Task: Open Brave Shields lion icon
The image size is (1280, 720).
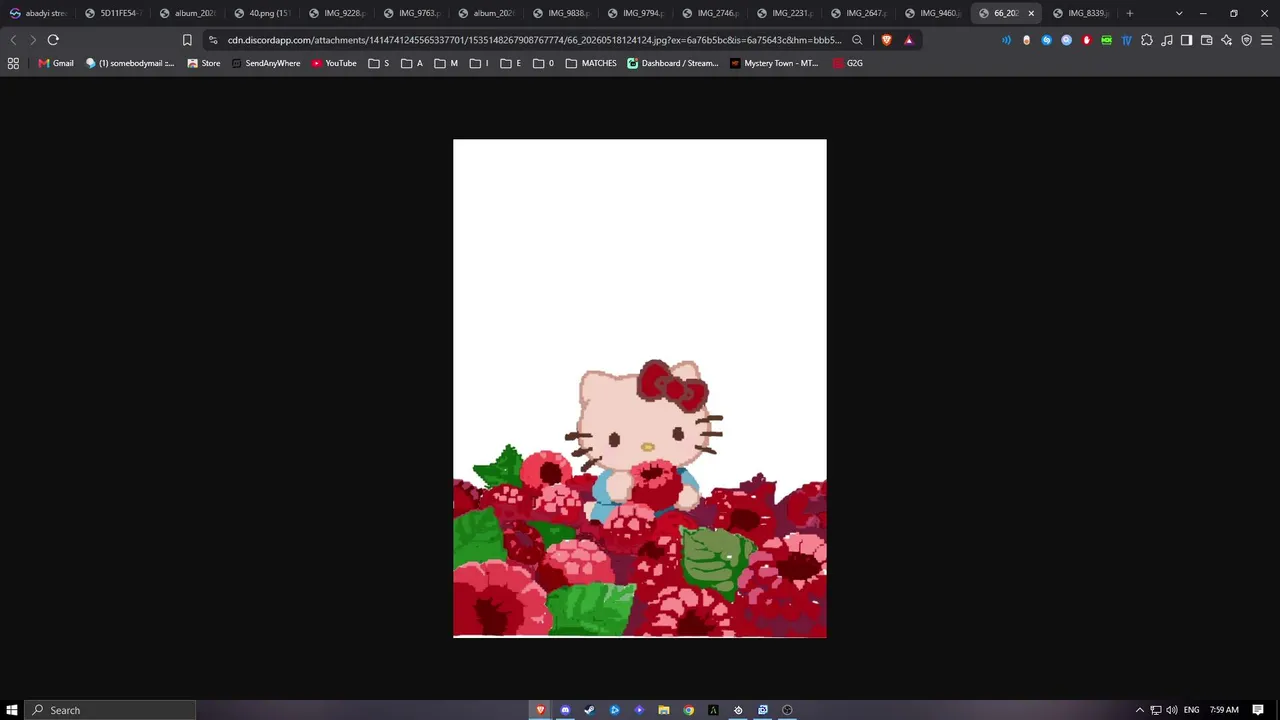Action: (x=886, y=40)
